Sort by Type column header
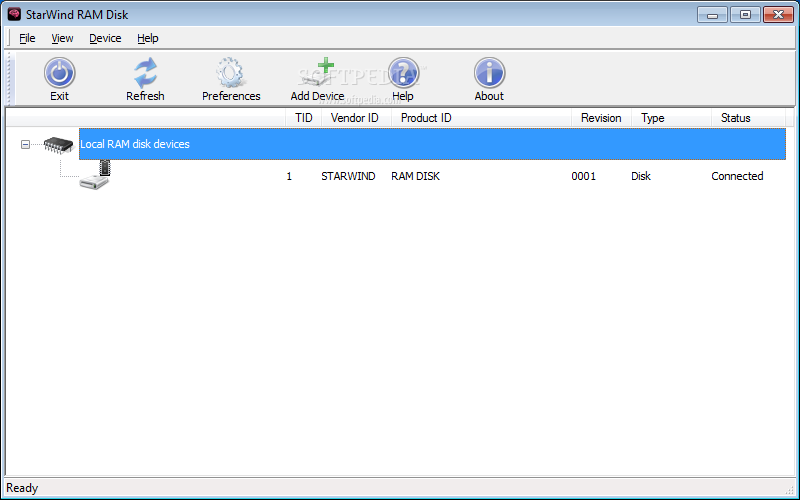Screen dimensions: 800x500 click(671, 118)
